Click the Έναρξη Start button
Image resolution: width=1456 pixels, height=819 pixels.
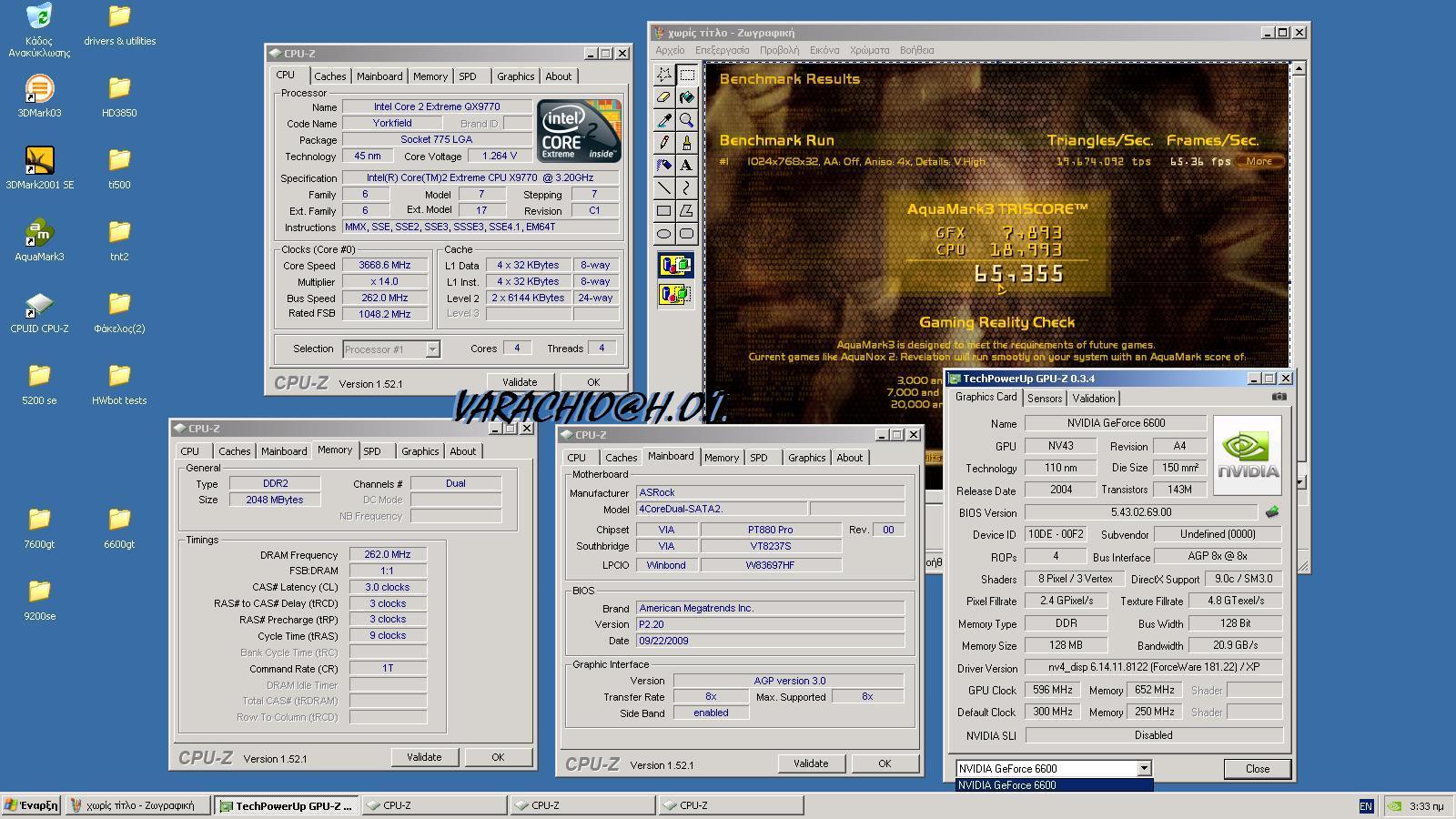point(31,805)
